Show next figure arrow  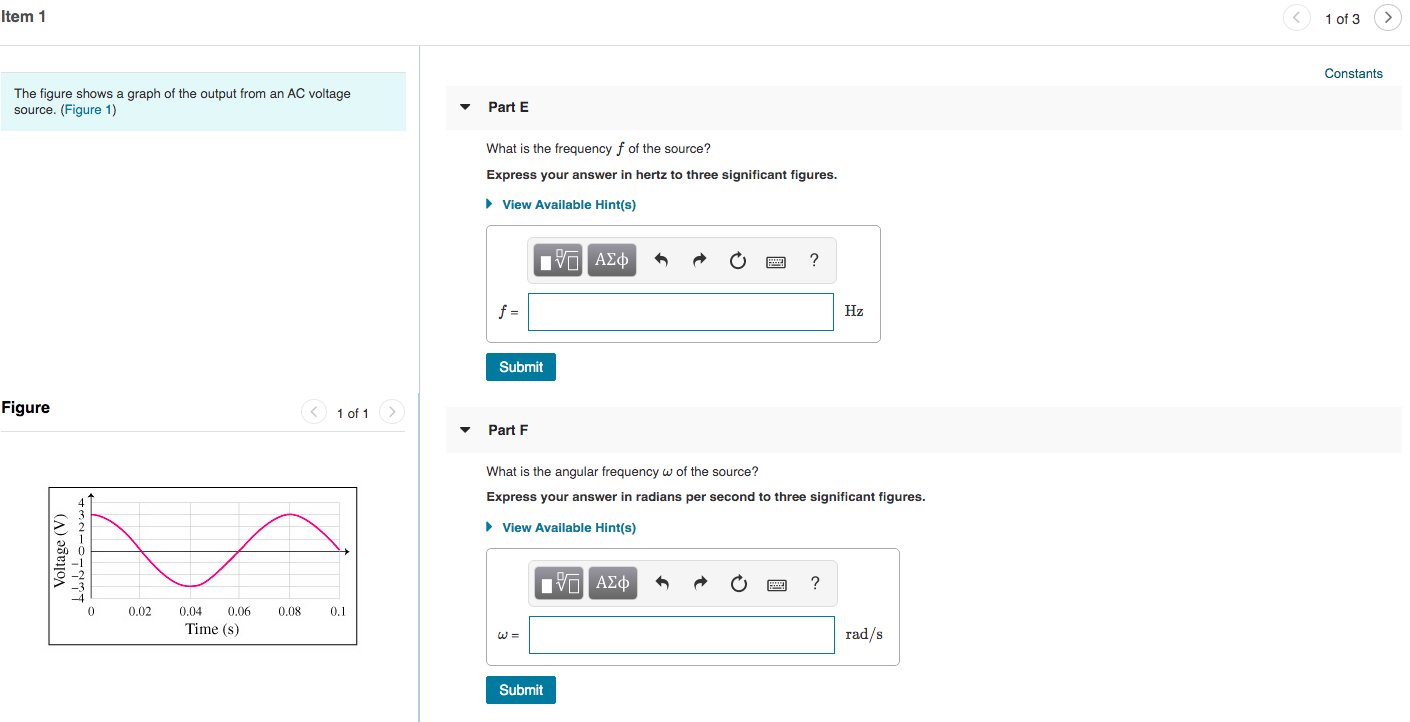click(x=392, y=412)
